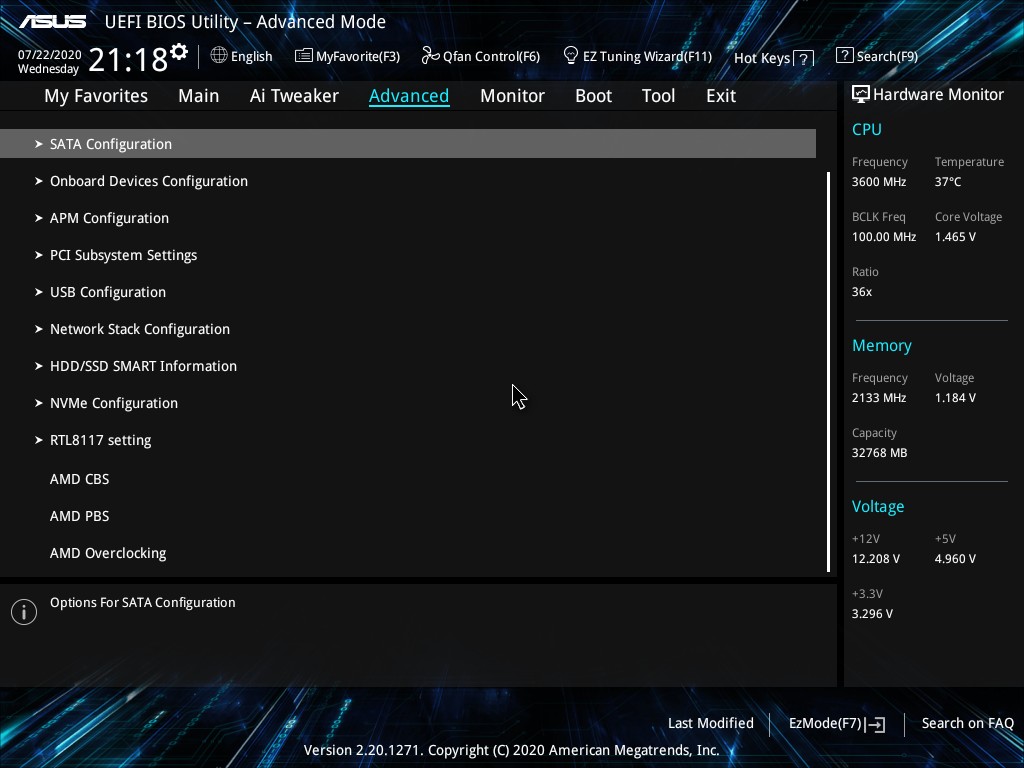Open USB Configuration submenu
This screenshot has width=1024, height=768.
pyautogui.click(x=107, y=292)
